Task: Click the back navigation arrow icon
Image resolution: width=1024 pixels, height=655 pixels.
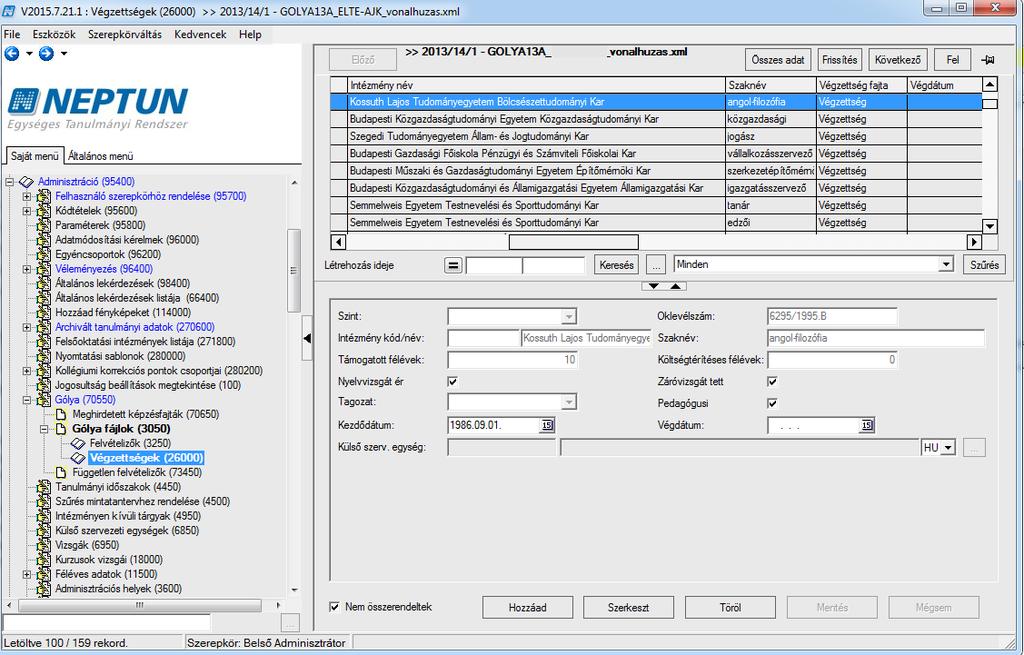Action: click(12, 54)
